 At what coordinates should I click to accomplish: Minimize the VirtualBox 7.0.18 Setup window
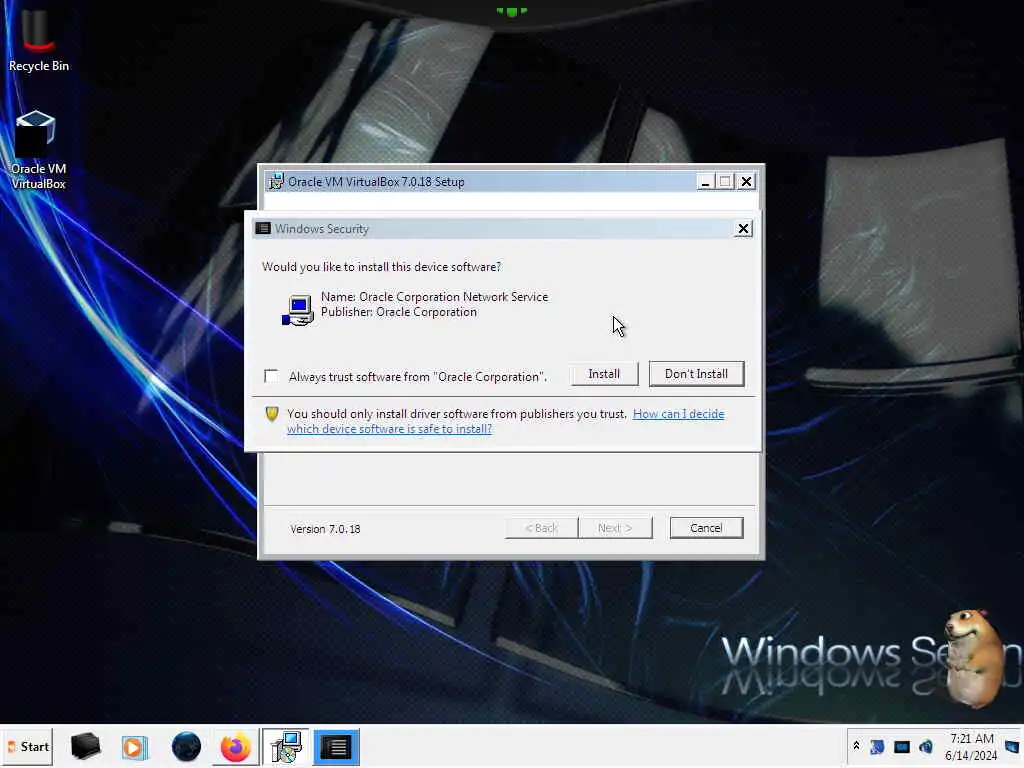705,182
